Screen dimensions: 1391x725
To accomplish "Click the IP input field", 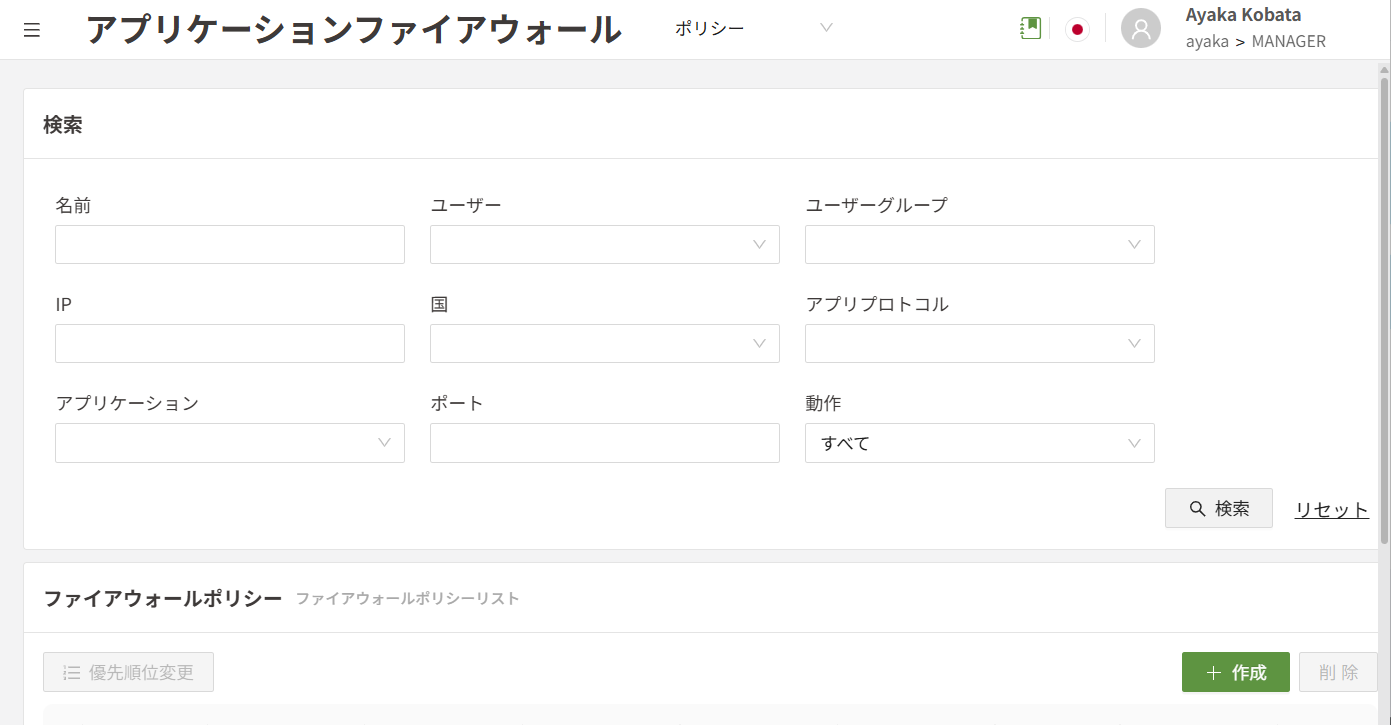I will pyautogui.click(x=229, y=344).
